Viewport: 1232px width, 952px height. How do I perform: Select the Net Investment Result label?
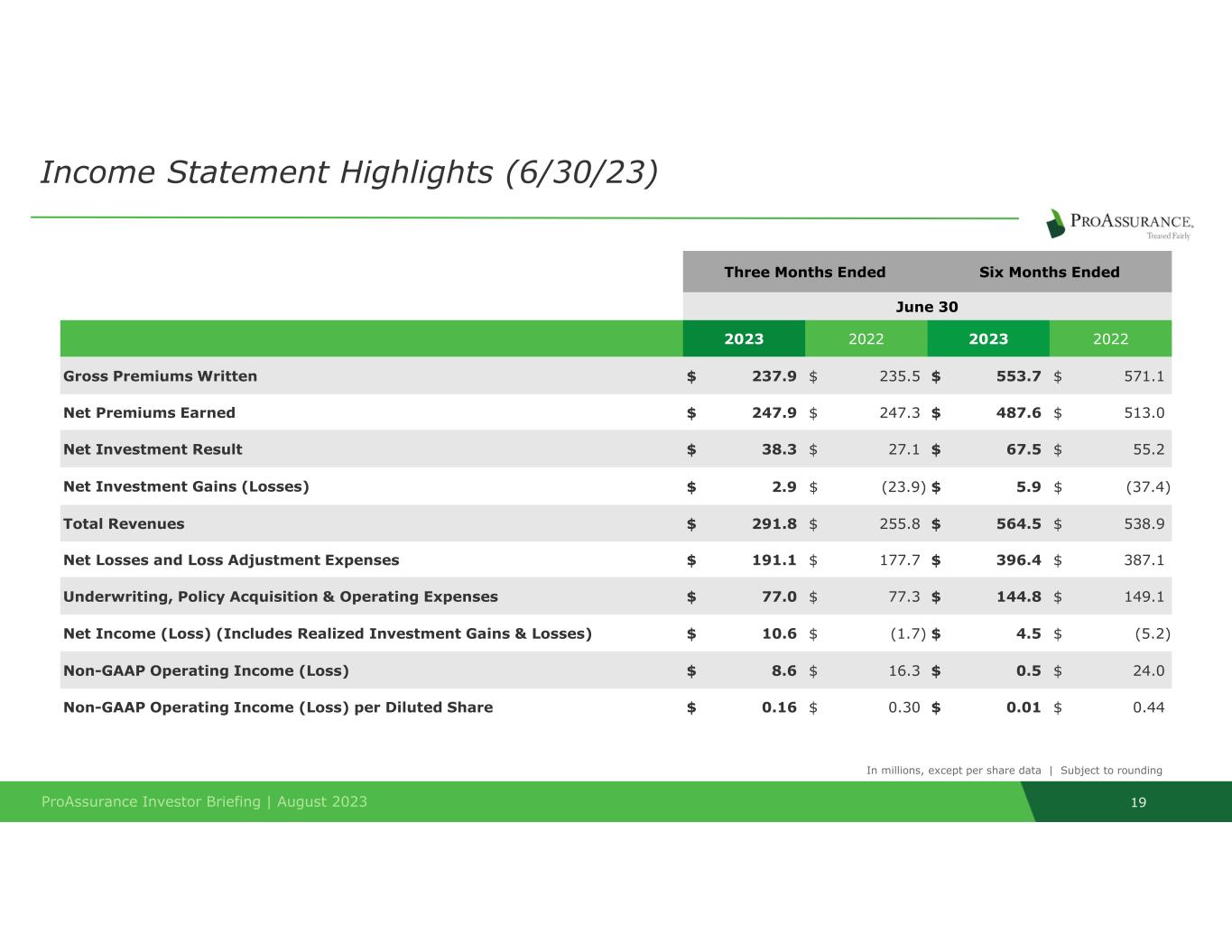coord(153,449)
